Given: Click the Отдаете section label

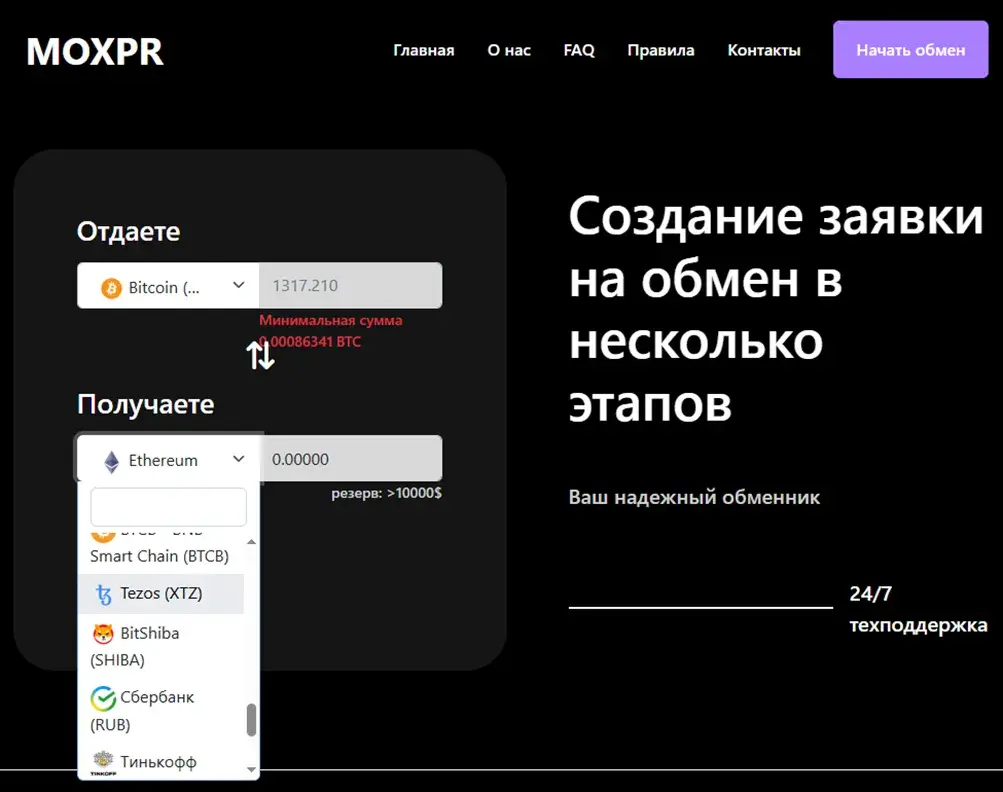Looking at the screenshot, I should click(129, 232).
